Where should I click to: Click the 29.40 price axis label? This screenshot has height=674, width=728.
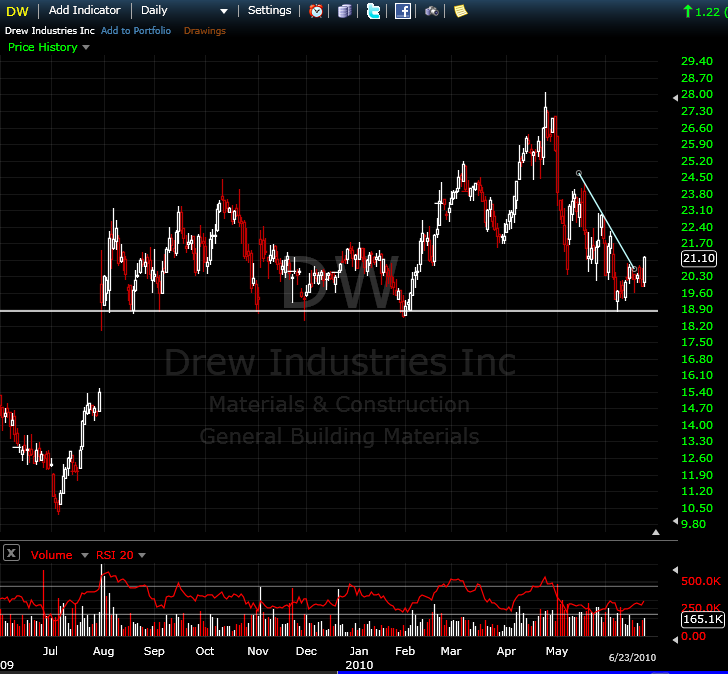point(696,61)
